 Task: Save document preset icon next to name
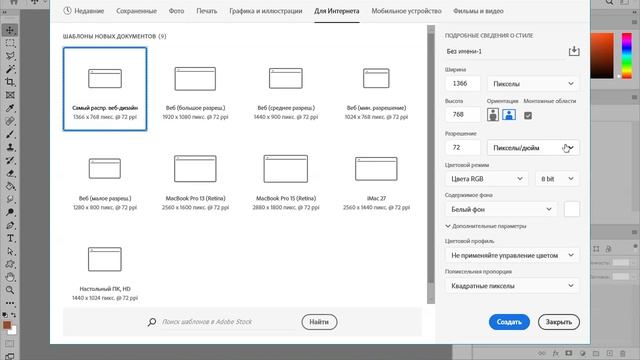click(x=574, y=51)
